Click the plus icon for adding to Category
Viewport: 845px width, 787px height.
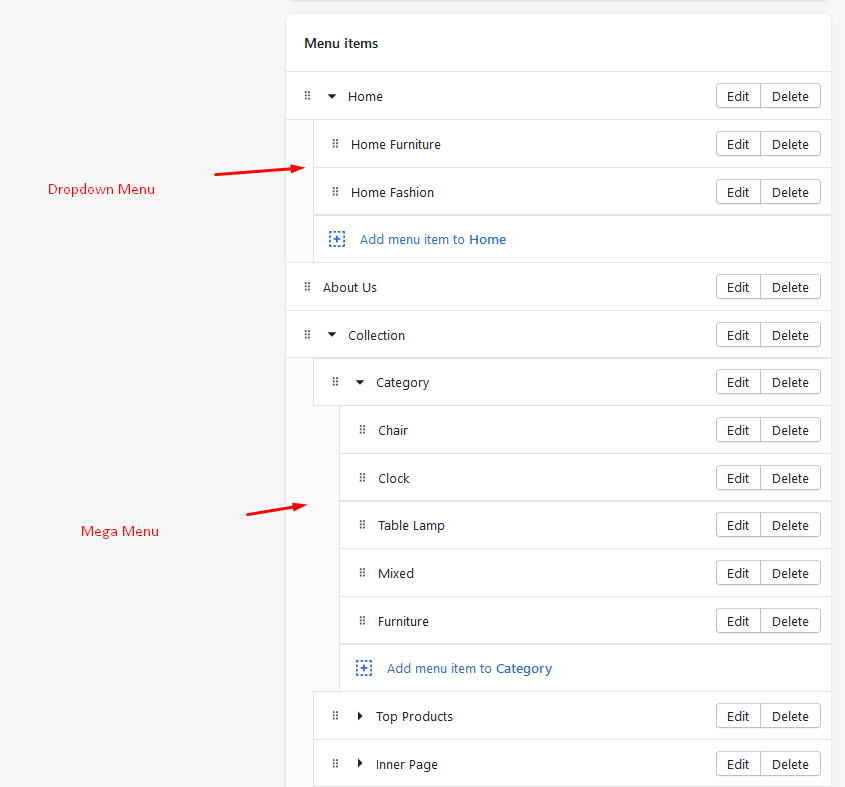pos(364,668)
